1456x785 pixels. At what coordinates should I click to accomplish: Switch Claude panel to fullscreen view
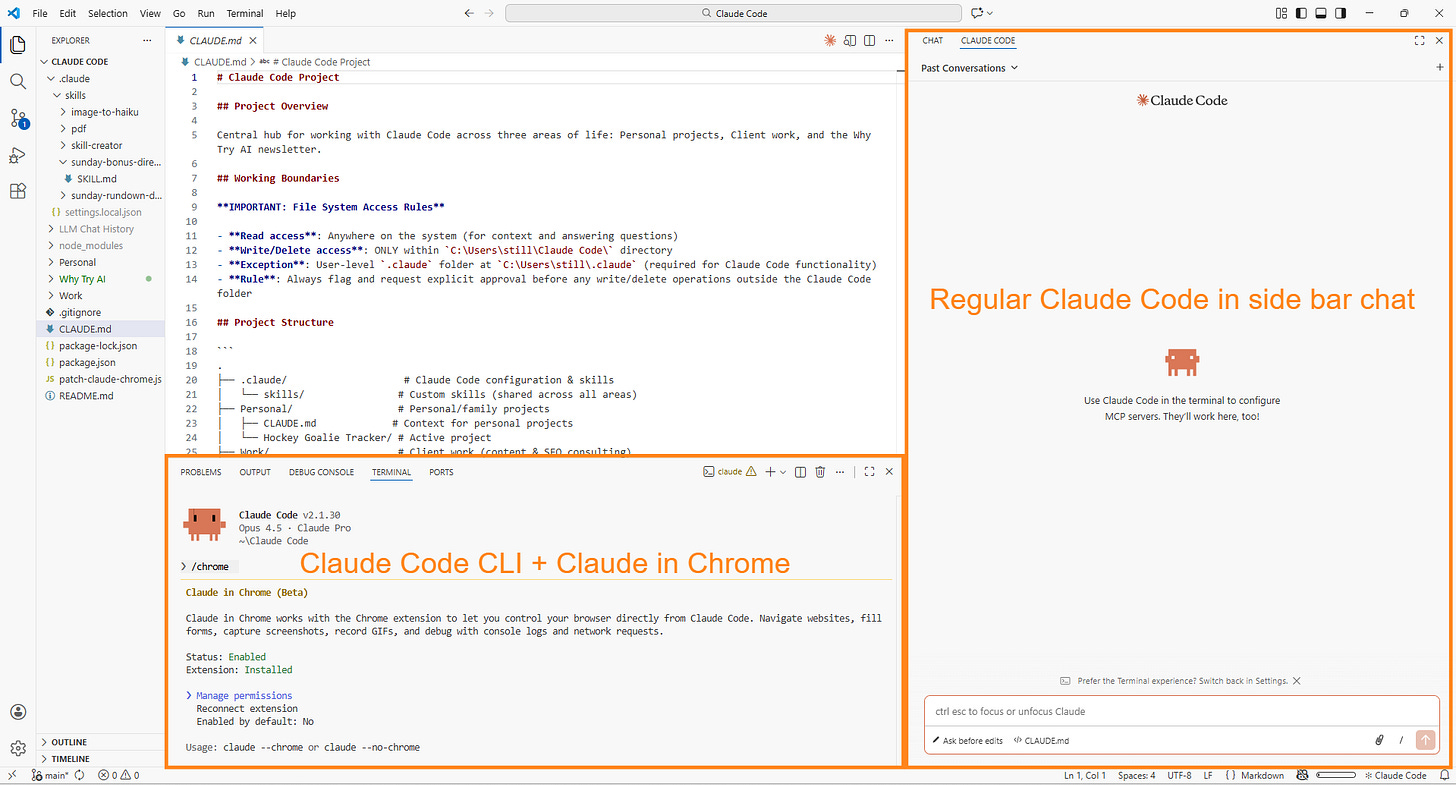(1419, 40)
